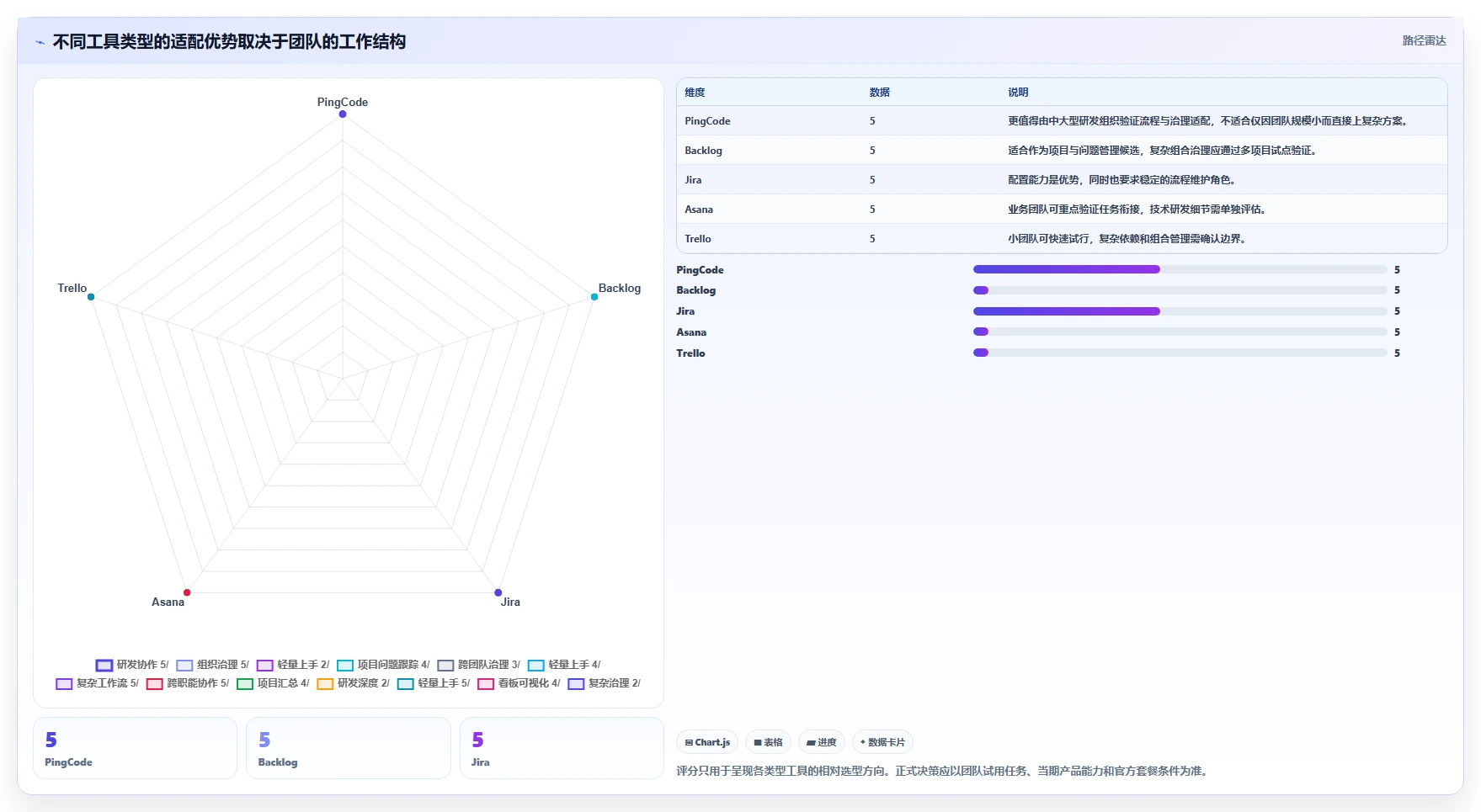1481x812 pixels.
Task: Toggle the 轻量上手 4/ legend series
Action: click(x=564, y=665)
